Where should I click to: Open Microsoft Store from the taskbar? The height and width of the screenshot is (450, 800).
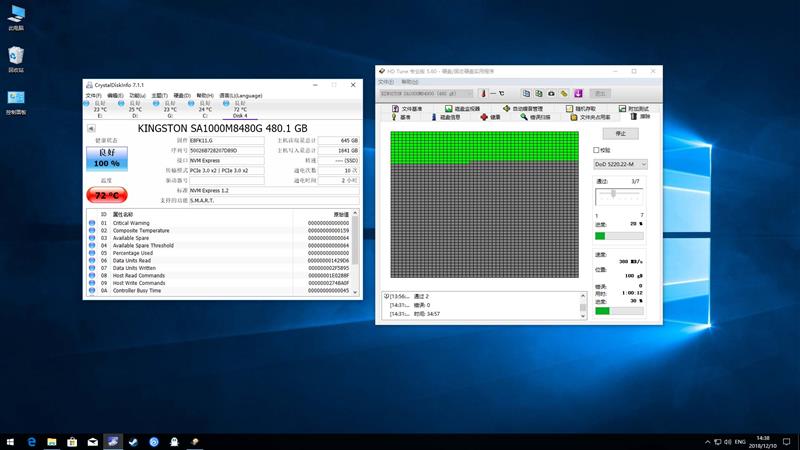[x=72, y=442]
